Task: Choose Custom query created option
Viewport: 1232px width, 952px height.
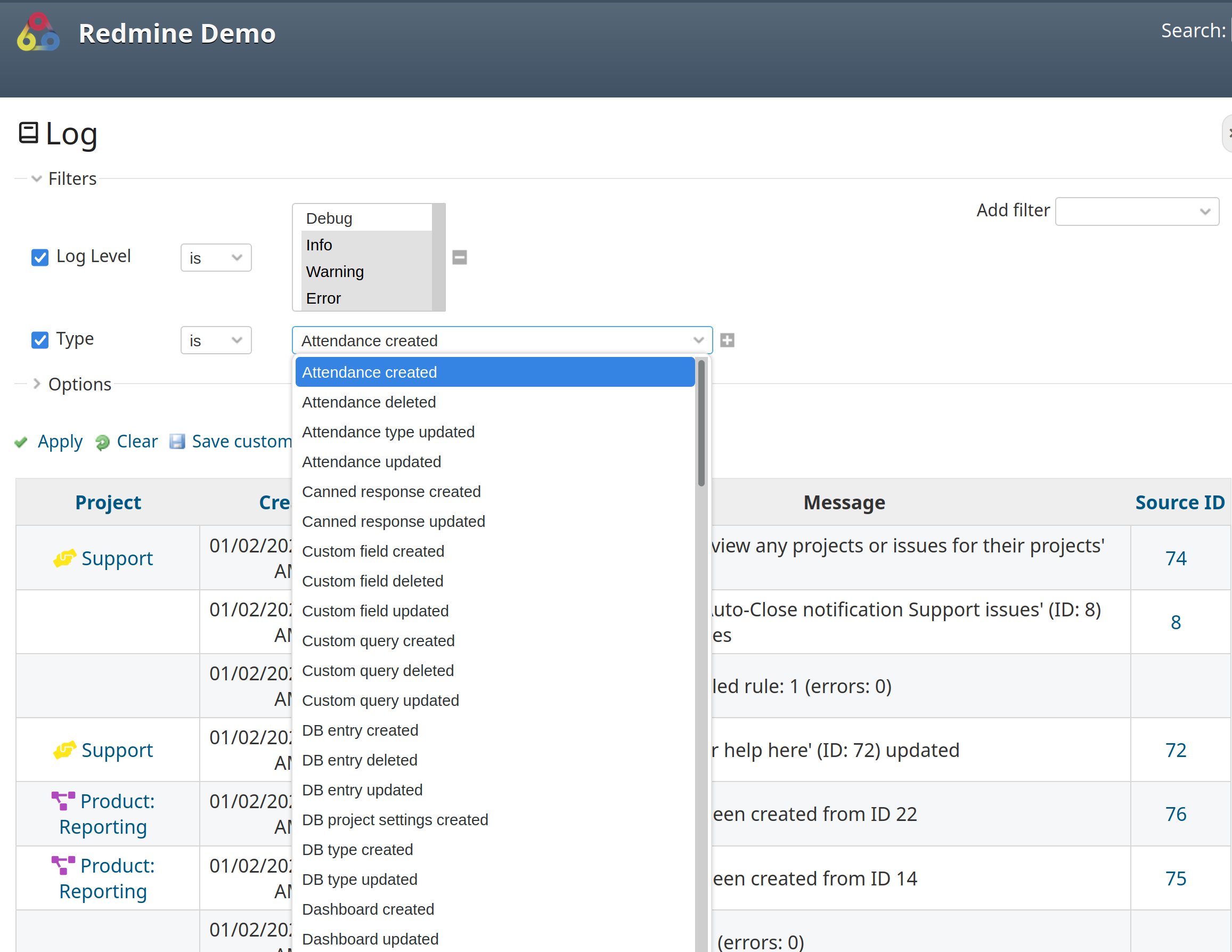Action: (495, 640)
